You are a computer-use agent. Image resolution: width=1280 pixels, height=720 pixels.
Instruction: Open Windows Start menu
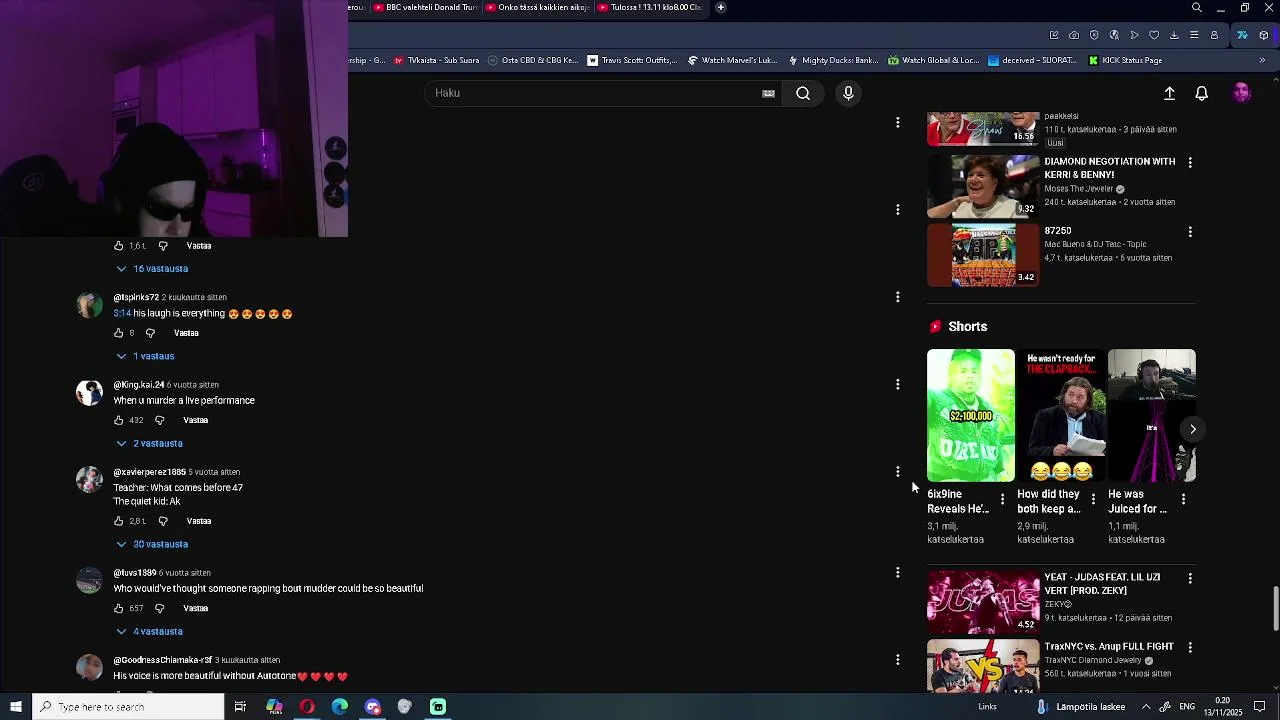pyautogui.click(x=16, y=707)
